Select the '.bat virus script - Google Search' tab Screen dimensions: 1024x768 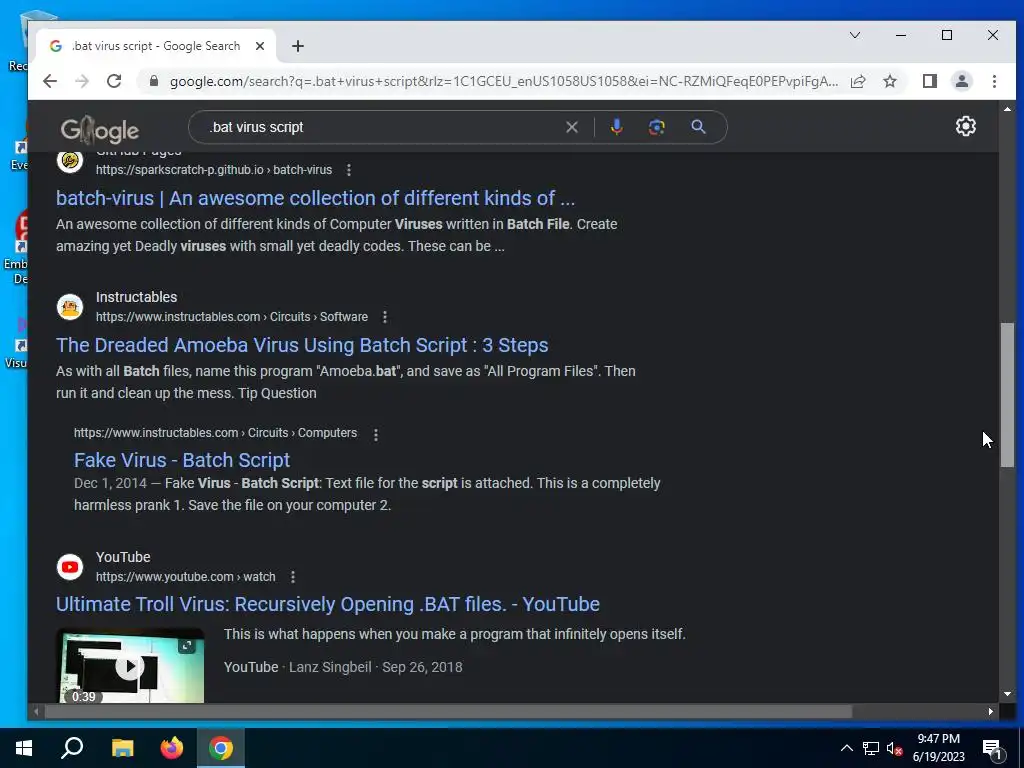155,46
